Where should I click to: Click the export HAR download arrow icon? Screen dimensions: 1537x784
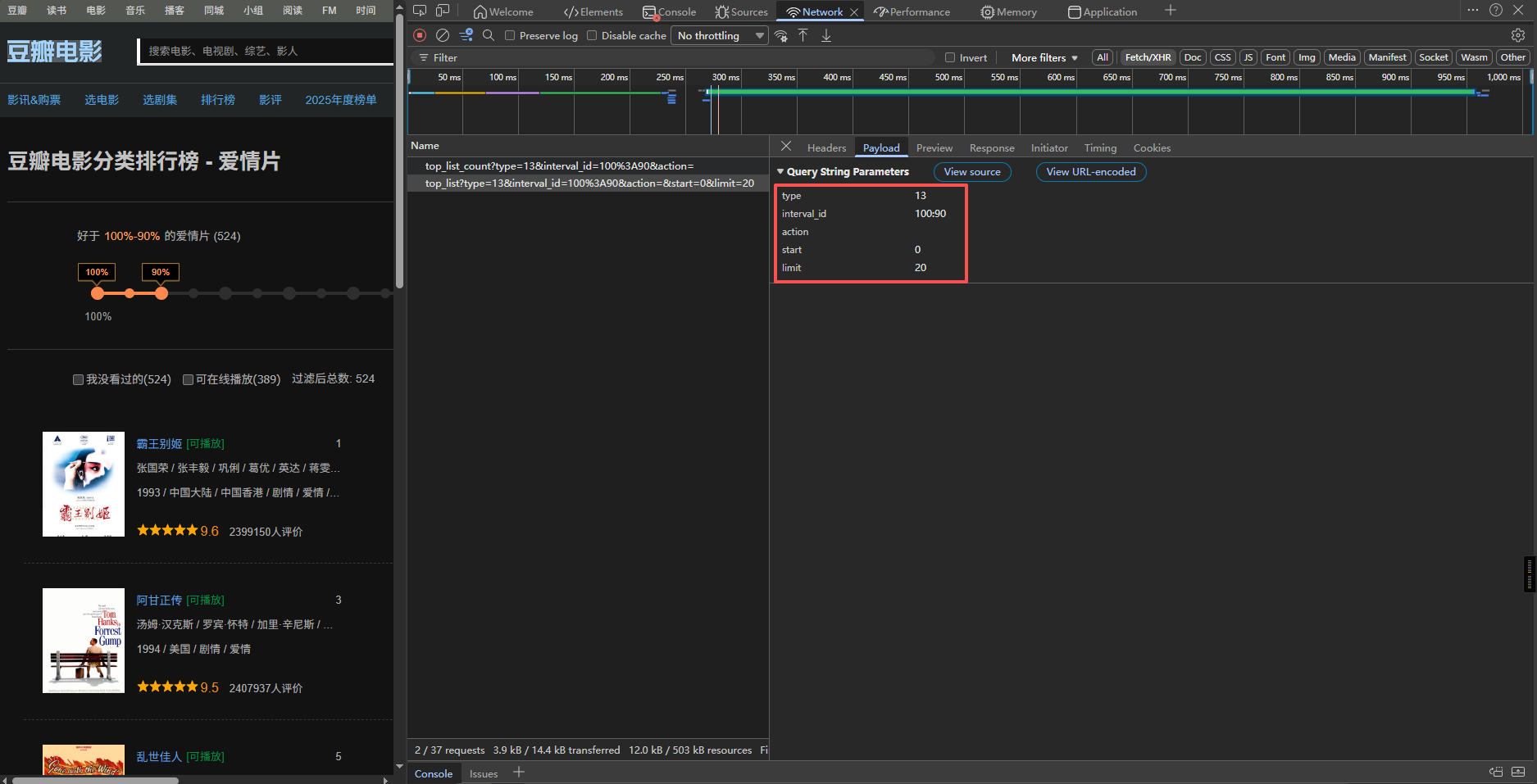coord(826,35)
